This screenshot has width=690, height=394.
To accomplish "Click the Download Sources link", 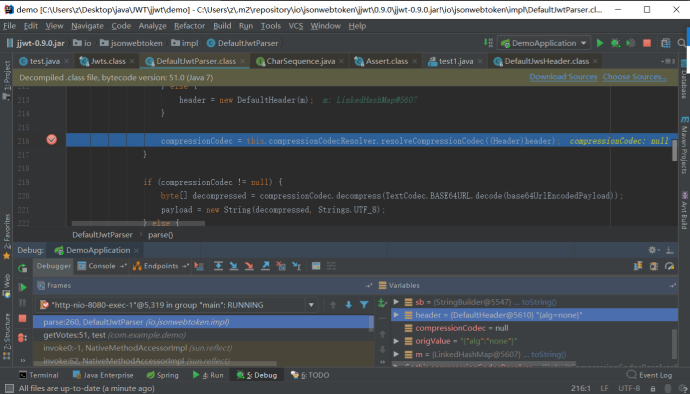I will click(x=563, y=77).
